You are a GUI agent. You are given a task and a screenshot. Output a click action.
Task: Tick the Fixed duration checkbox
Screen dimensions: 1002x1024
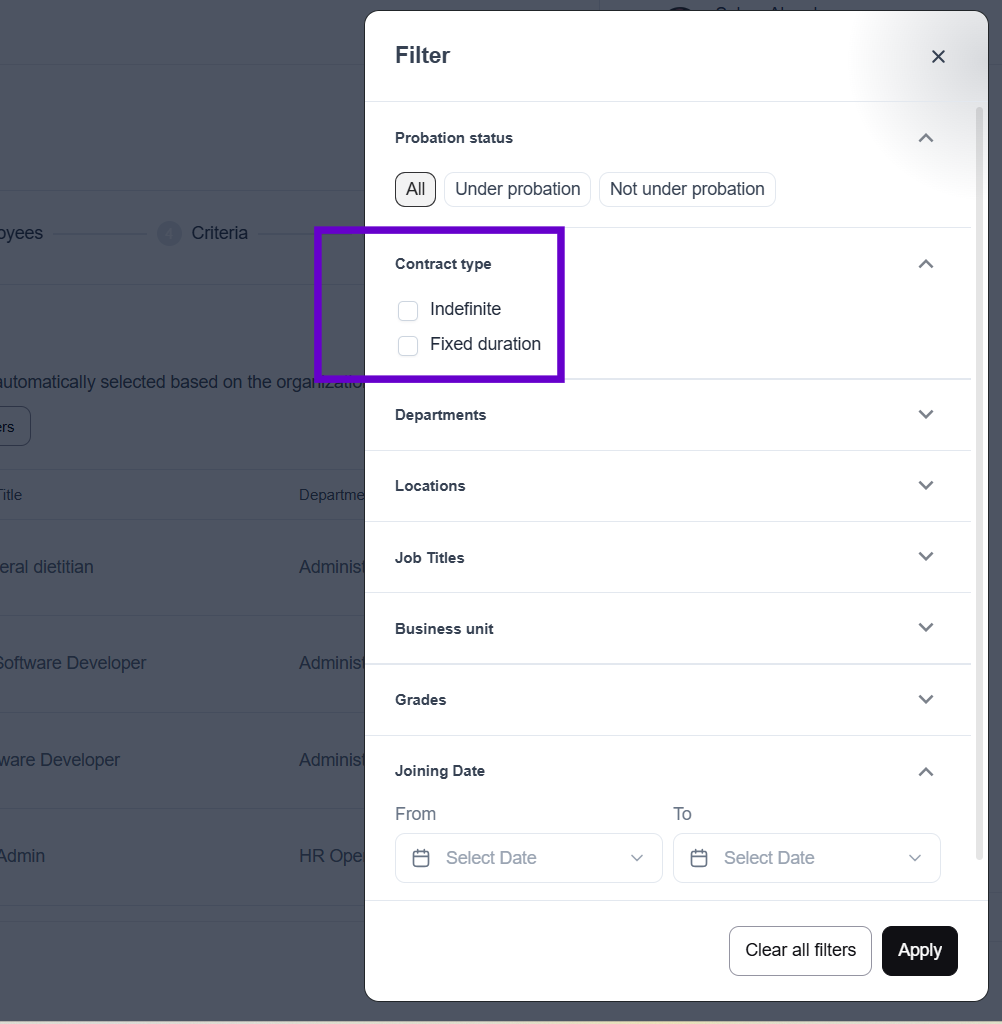[x=408, y=345]
